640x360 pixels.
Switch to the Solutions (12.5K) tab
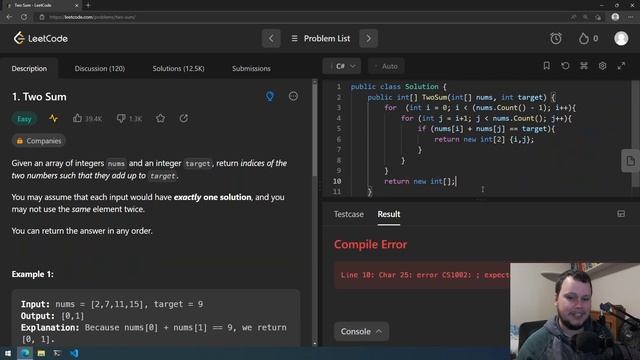click(178, 68)
